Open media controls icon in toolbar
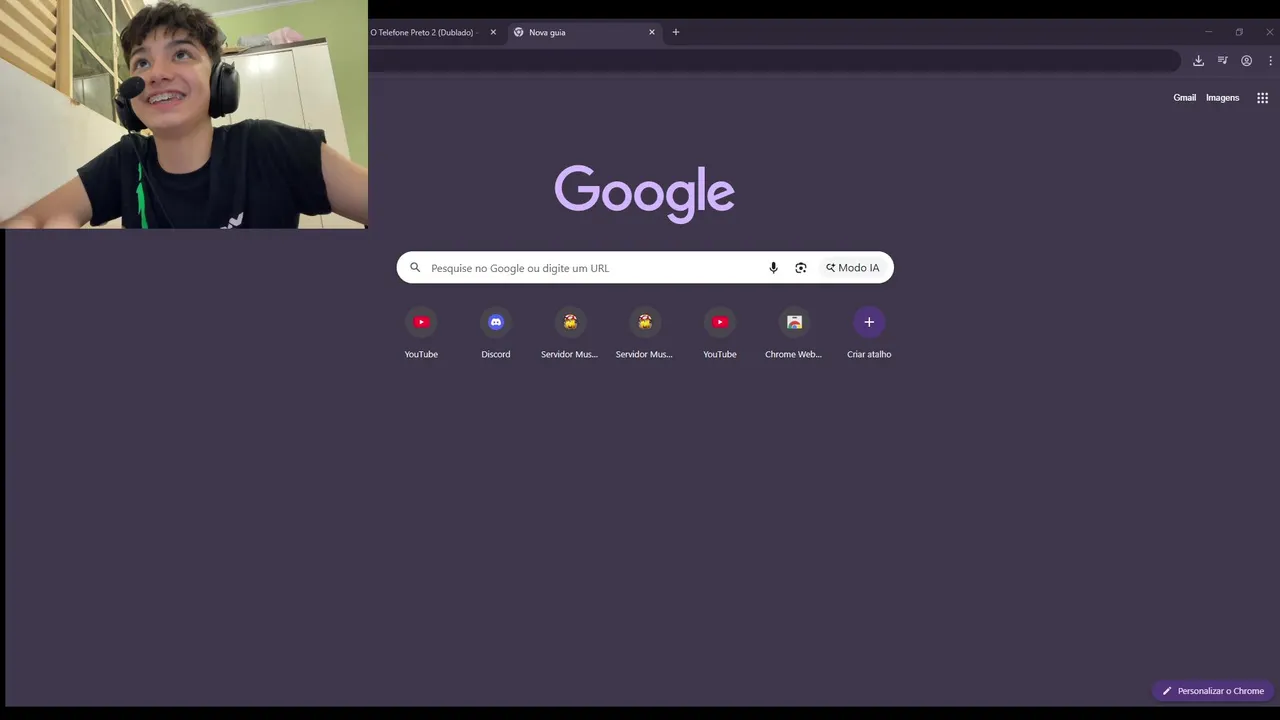This screenshot has width=1280, height=720. (1222, 61)
